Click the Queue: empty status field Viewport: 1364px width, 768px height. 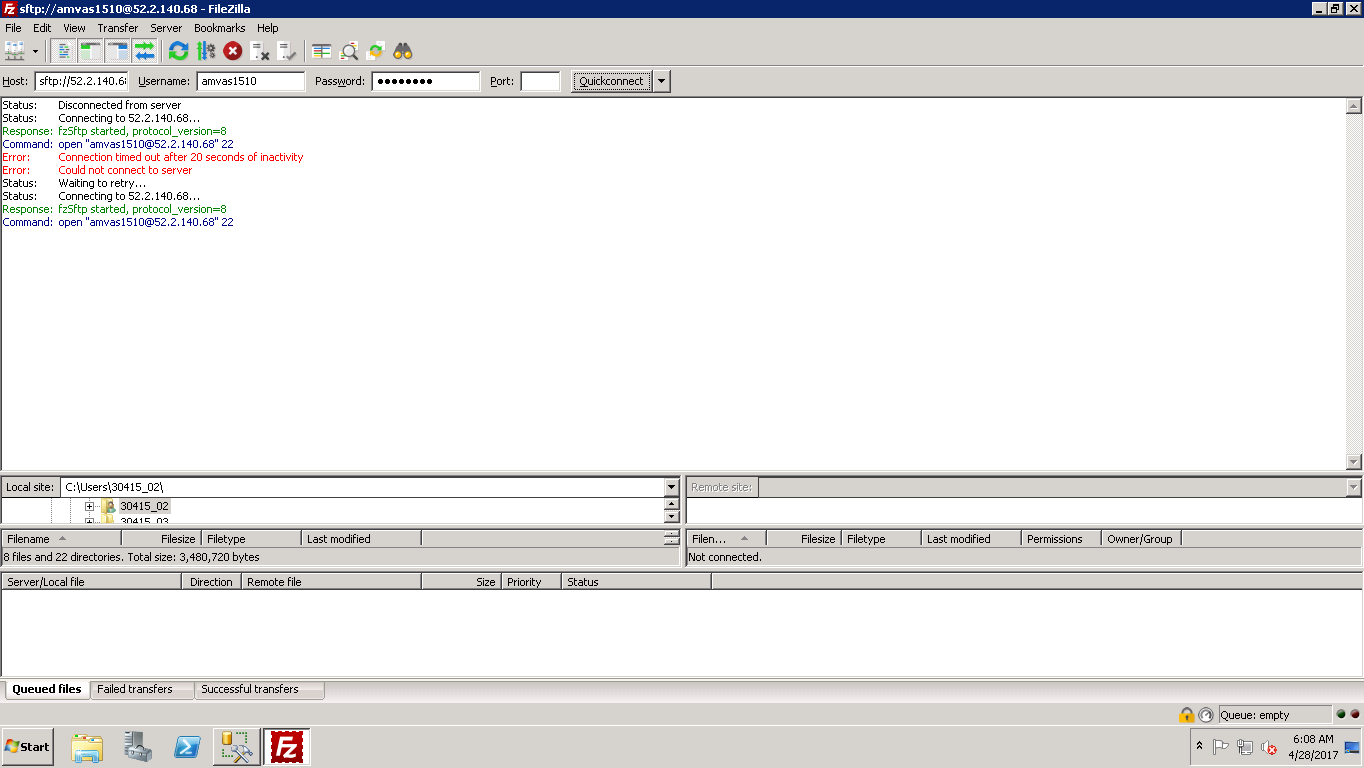point(1275,715)
